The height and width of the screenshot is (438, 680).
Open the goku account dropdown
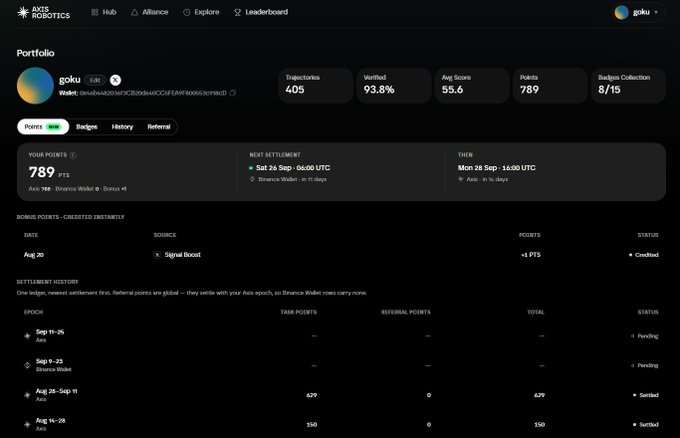tap(638, 12)
